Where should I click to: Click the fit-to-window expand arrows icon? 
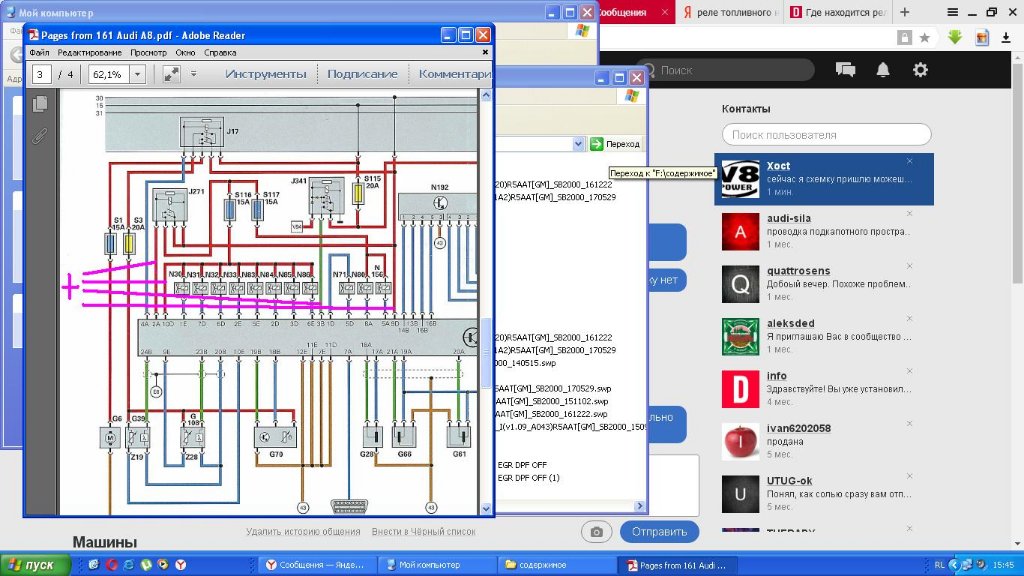(171, 74)
